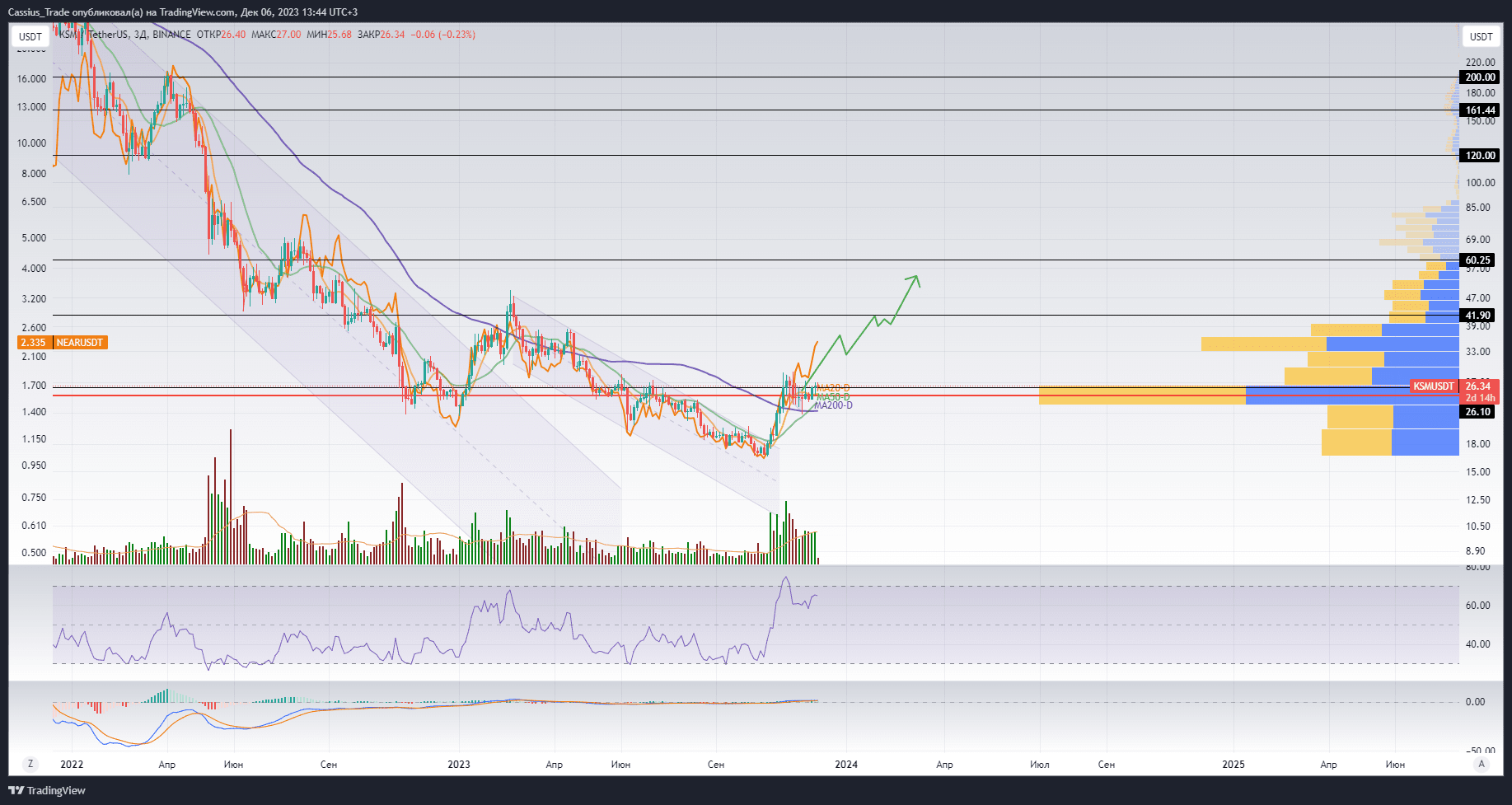Click the ОТКР 26.40 open value
Image resolution: width=1512 pixels, height=805 pixels.
tap(221, 35)
